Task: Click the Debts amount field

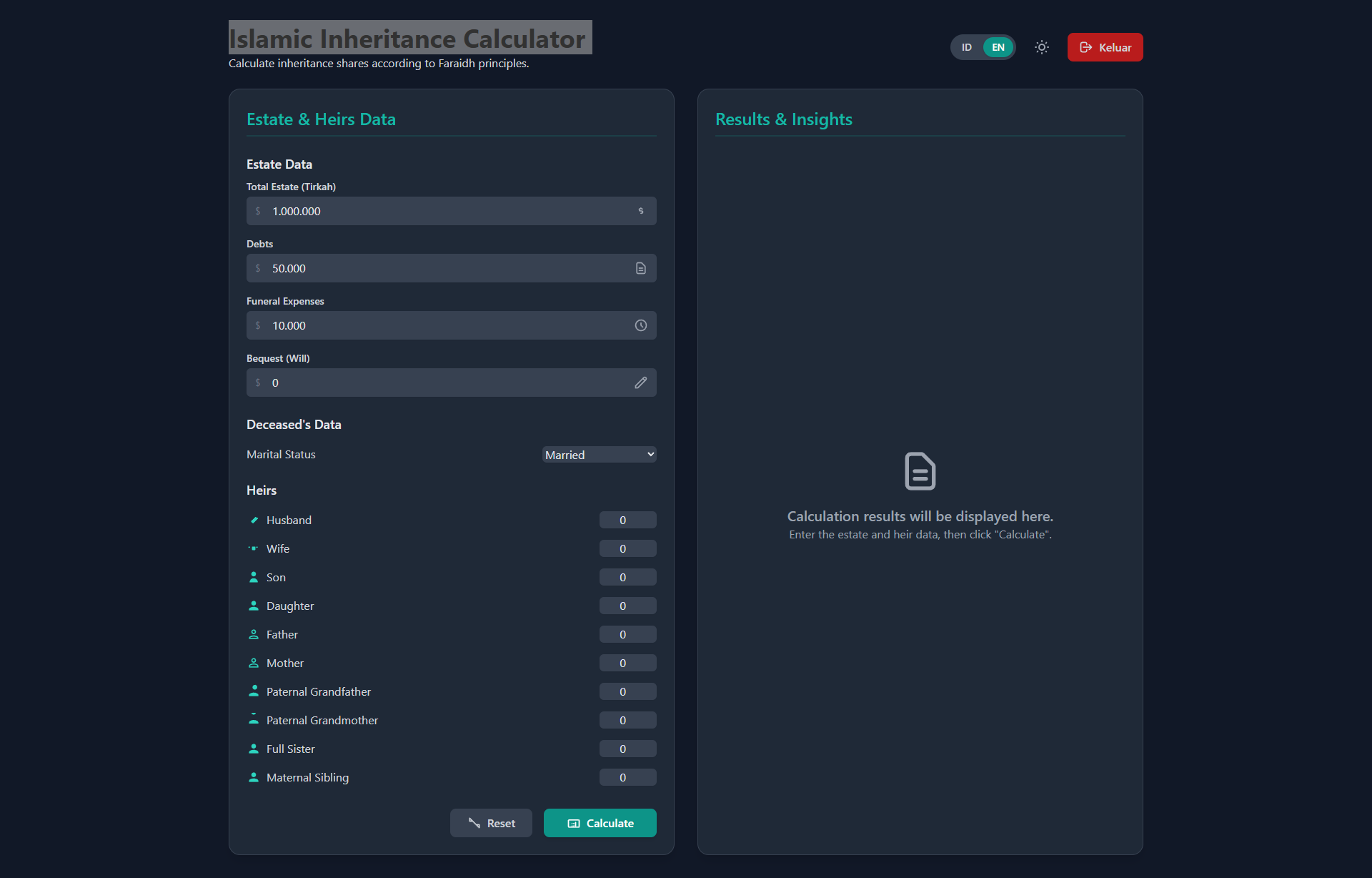Action: coord(450,268)
